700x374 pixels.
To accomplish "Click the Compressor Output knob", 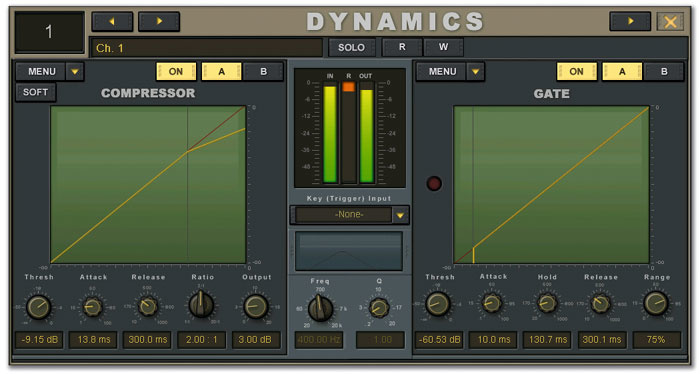I will point(256,307).
